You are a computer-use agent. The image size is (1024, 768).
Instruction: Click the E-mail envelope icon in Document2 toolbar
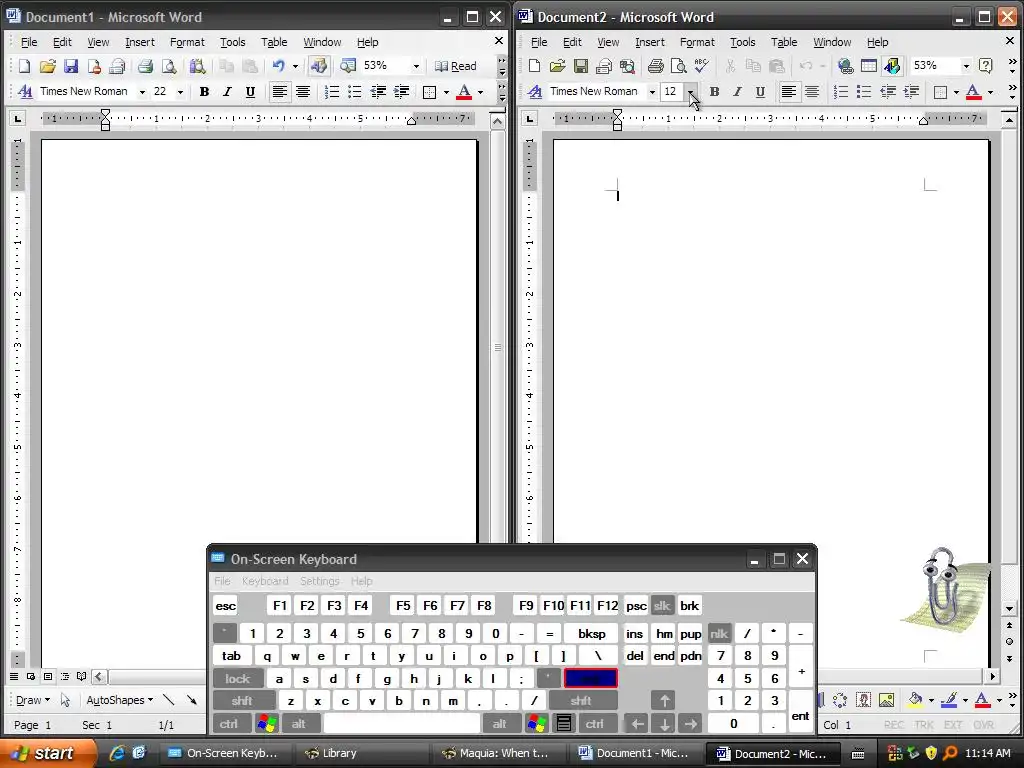click(604, 66)
